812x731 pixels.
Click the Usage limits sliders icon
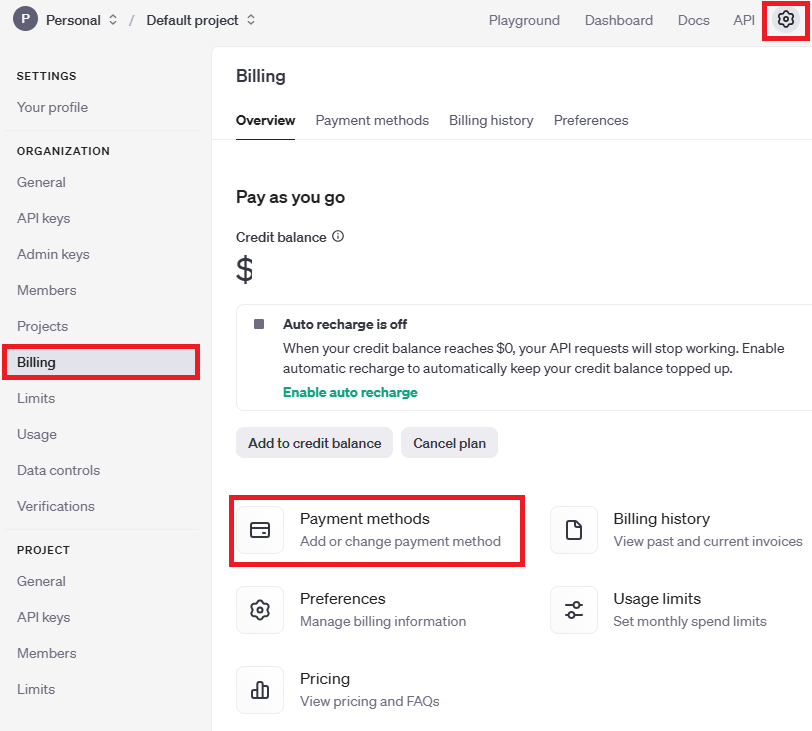pyautogui.click(x=574, y=610)
